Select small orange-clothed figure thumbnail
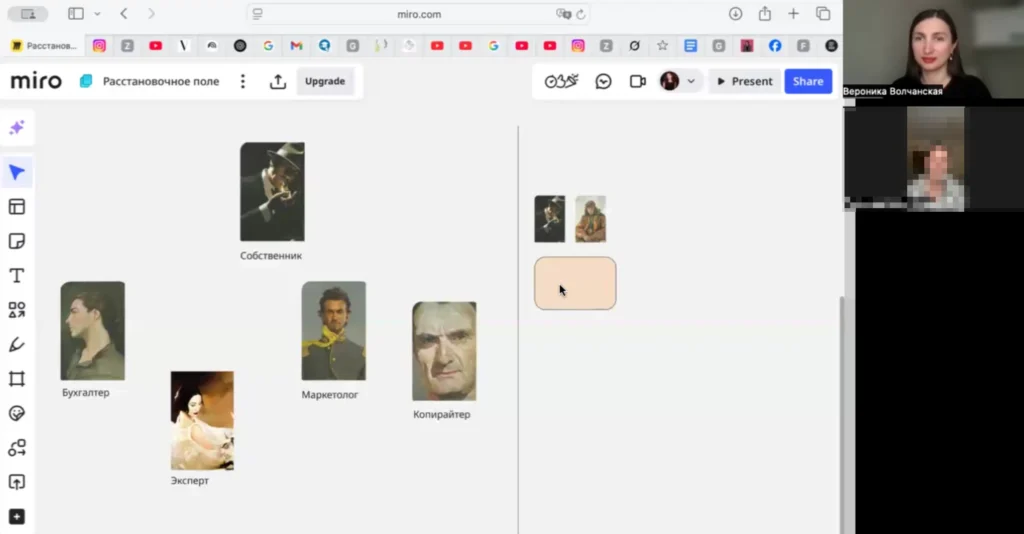The image size is (1024, 534). point(590,219)
